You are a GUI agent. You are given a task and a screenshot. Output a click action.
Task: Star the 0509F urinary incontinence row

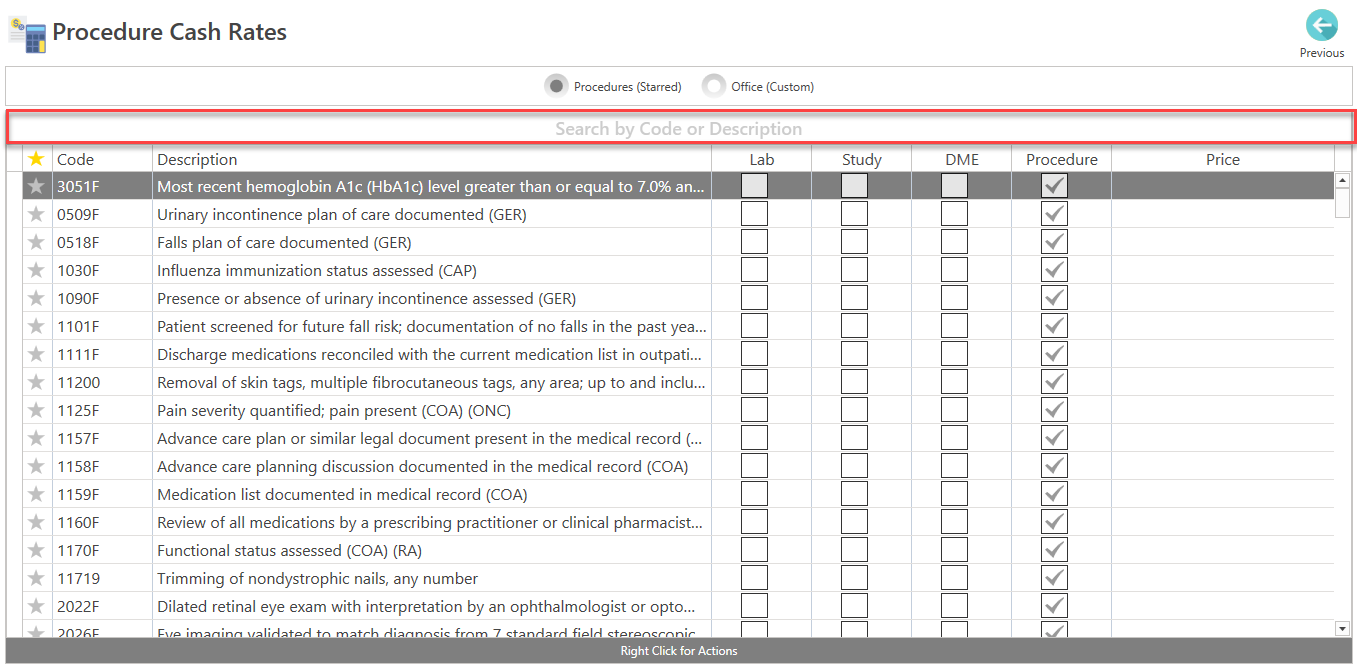click(37, 214)
